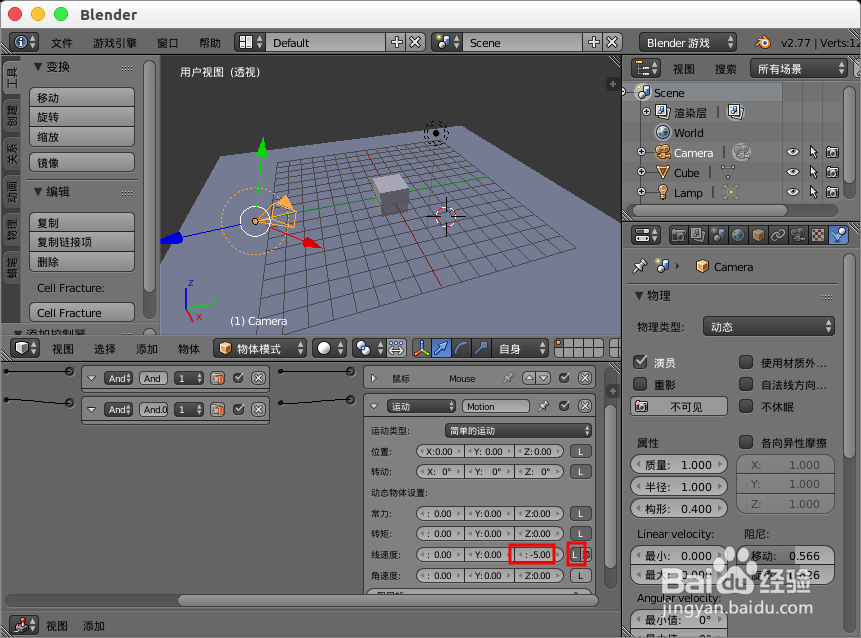Open the Constraints properties tab (chain icon)
861x638 pixels.
(x=778, y=236)
